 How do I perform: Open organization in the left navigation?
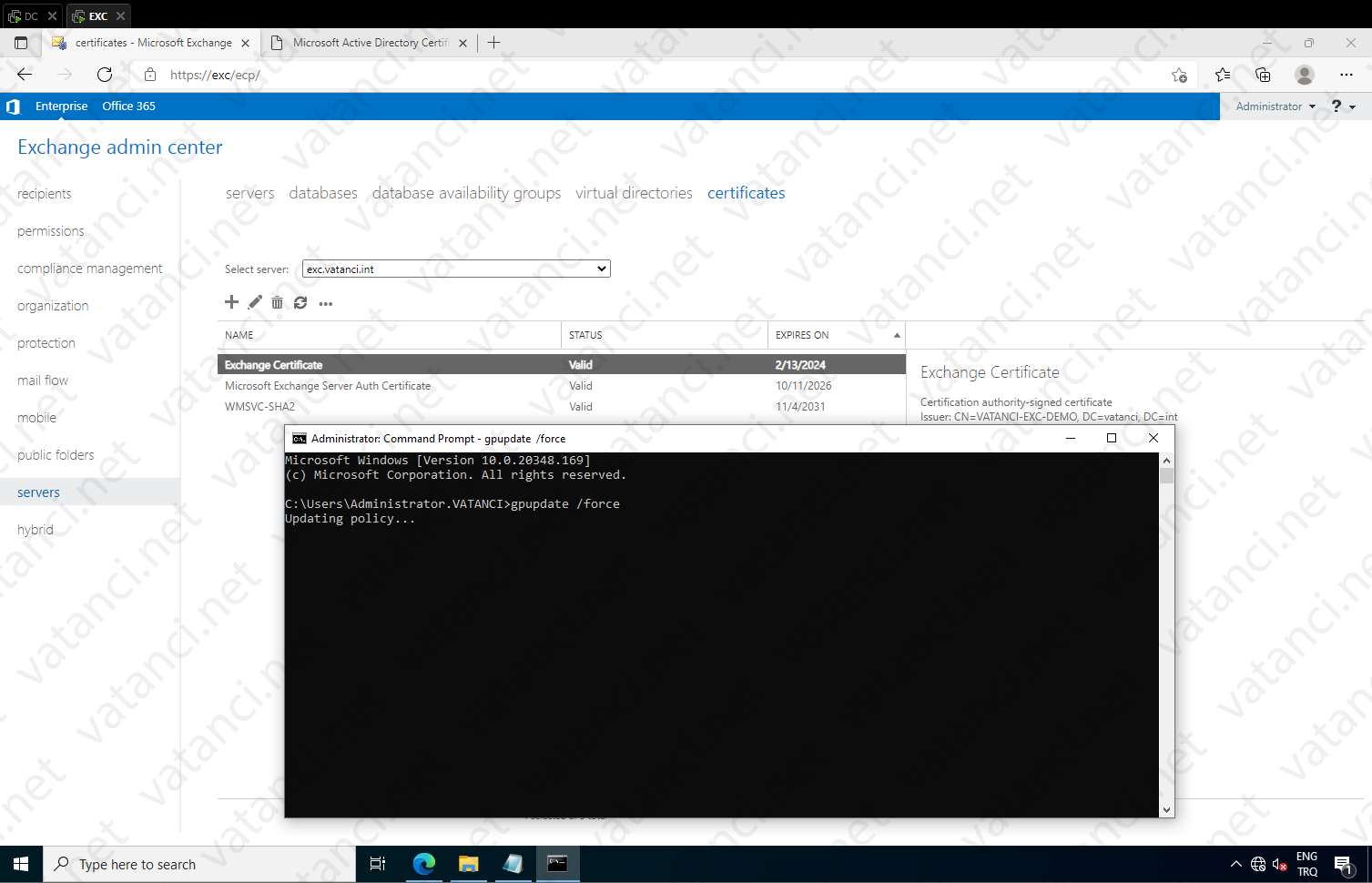coord(53,306)
